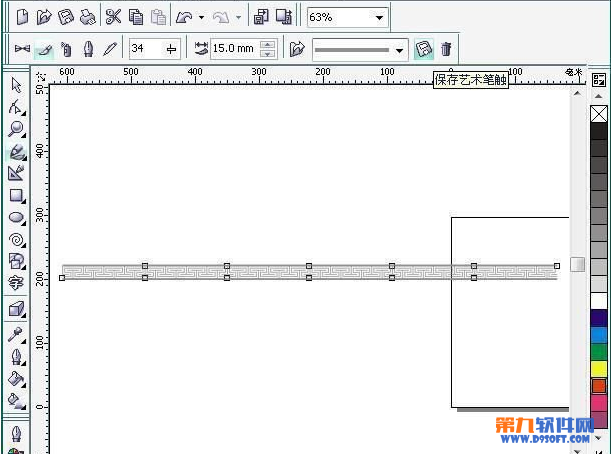
Task: Click the ruler origin corner icon
Action: (x=41, y=76)
